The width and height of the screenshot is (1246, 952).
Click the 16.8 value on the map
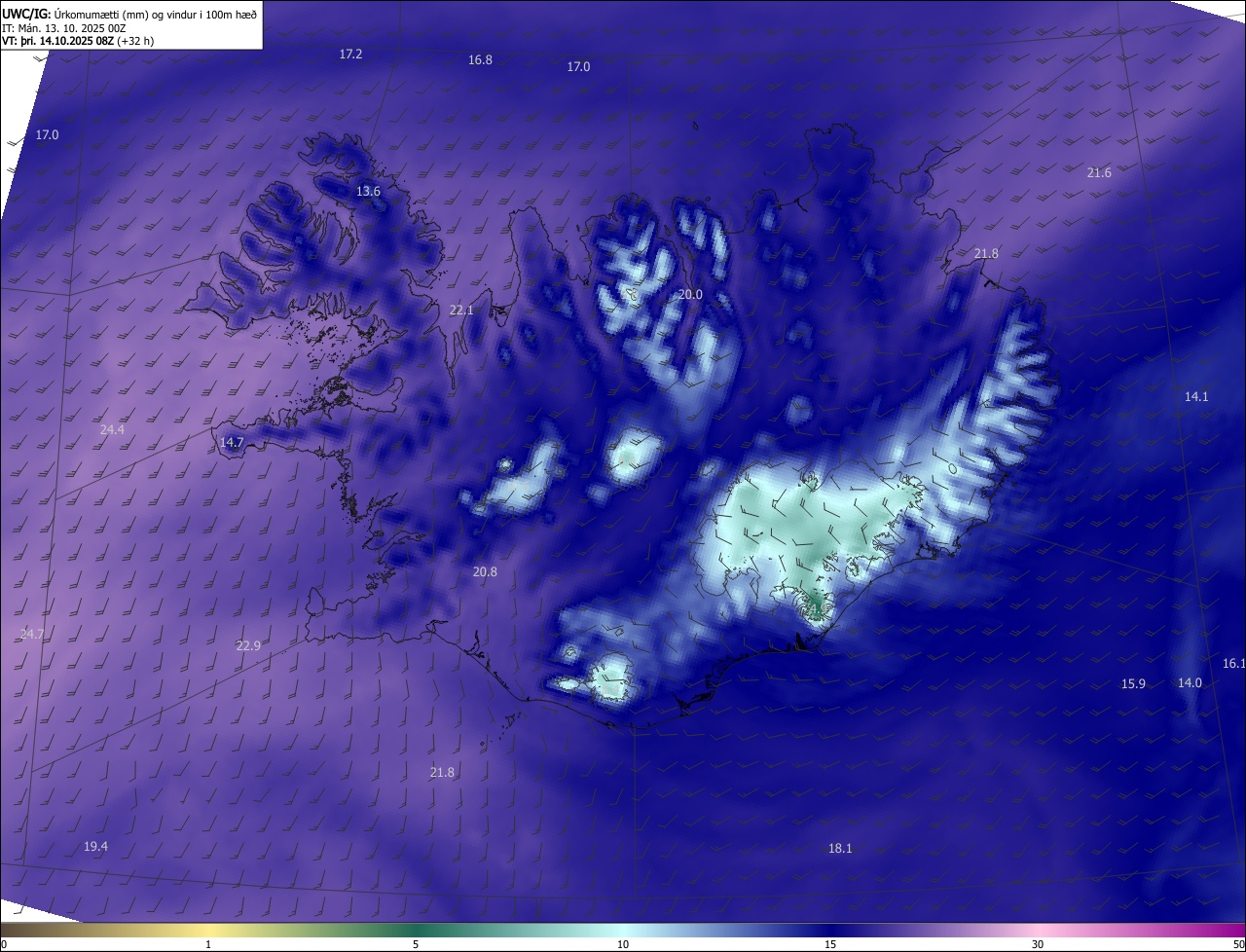pos(480,60)
